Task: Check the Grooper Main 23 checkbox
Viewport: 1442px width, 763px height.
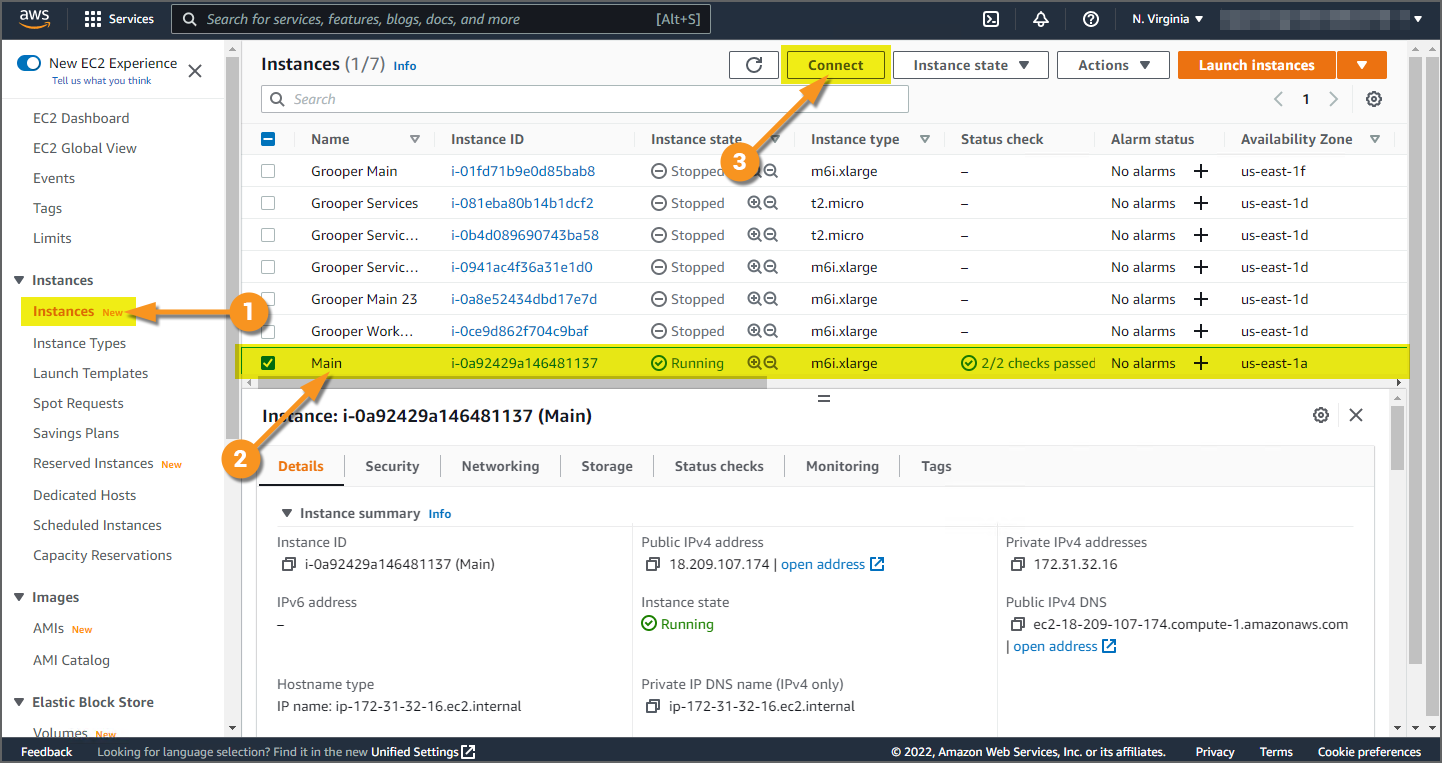Action: coord(268,299)
